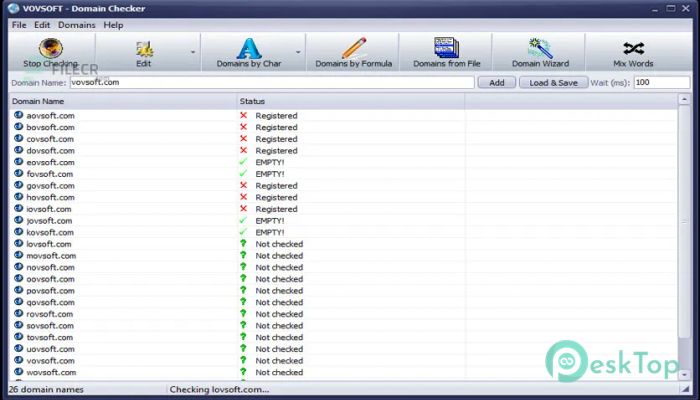Screen dimensions: 700x400
Task: Click the globe icon beside eovsoft.com
Action: point(18,162)
